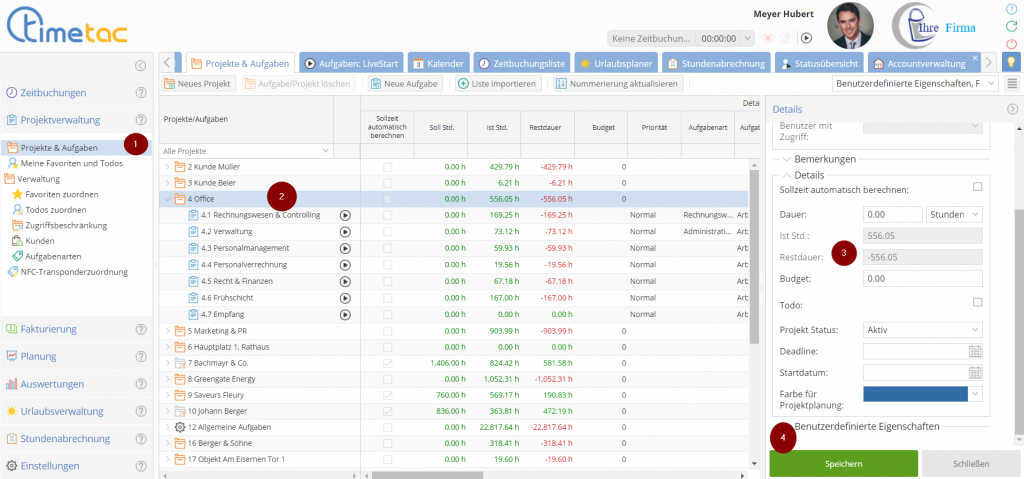Click the start time tracking play button in header
Viewport: 1024px width, 479px height.
pyautogui.click(x=806, y=38)
